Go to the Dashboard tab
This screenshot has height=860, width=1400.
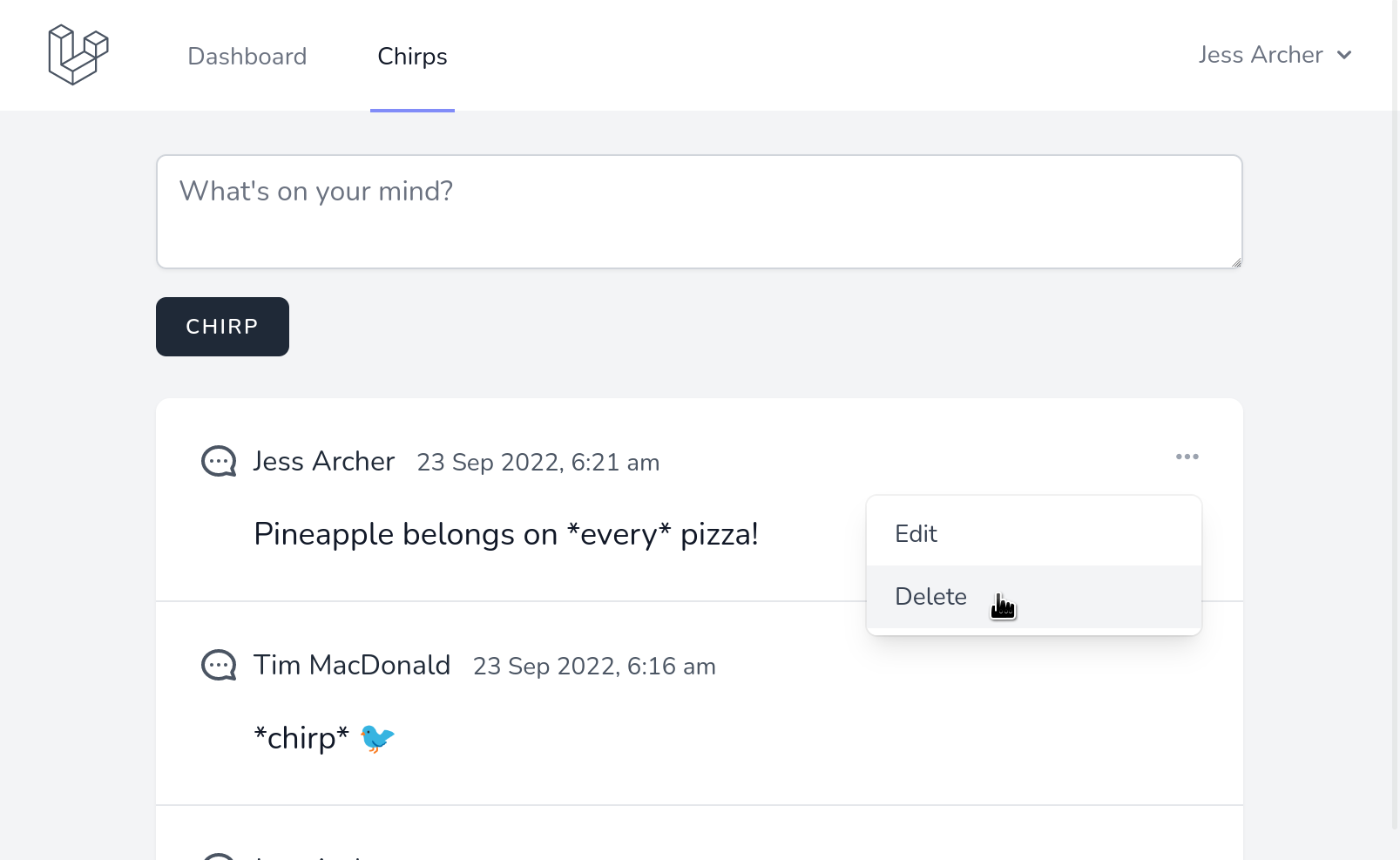[x=247, y=57]
